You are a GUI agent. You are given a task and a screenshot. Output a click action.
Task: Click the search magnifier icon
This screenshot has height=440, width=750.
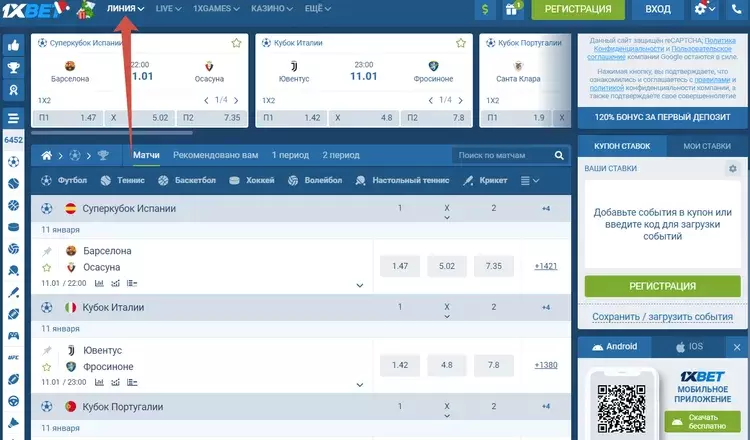point(559,155)
